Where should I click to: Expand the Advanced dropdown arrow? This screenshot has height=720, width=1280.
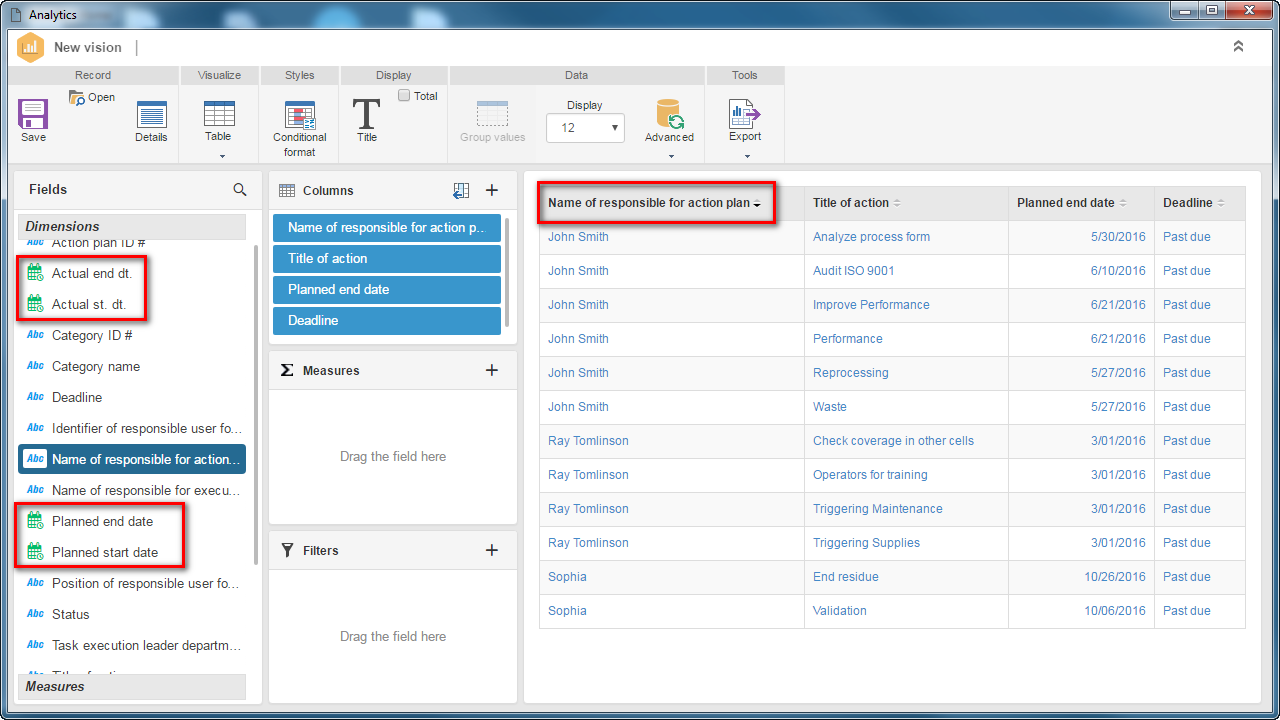(671, 156)
